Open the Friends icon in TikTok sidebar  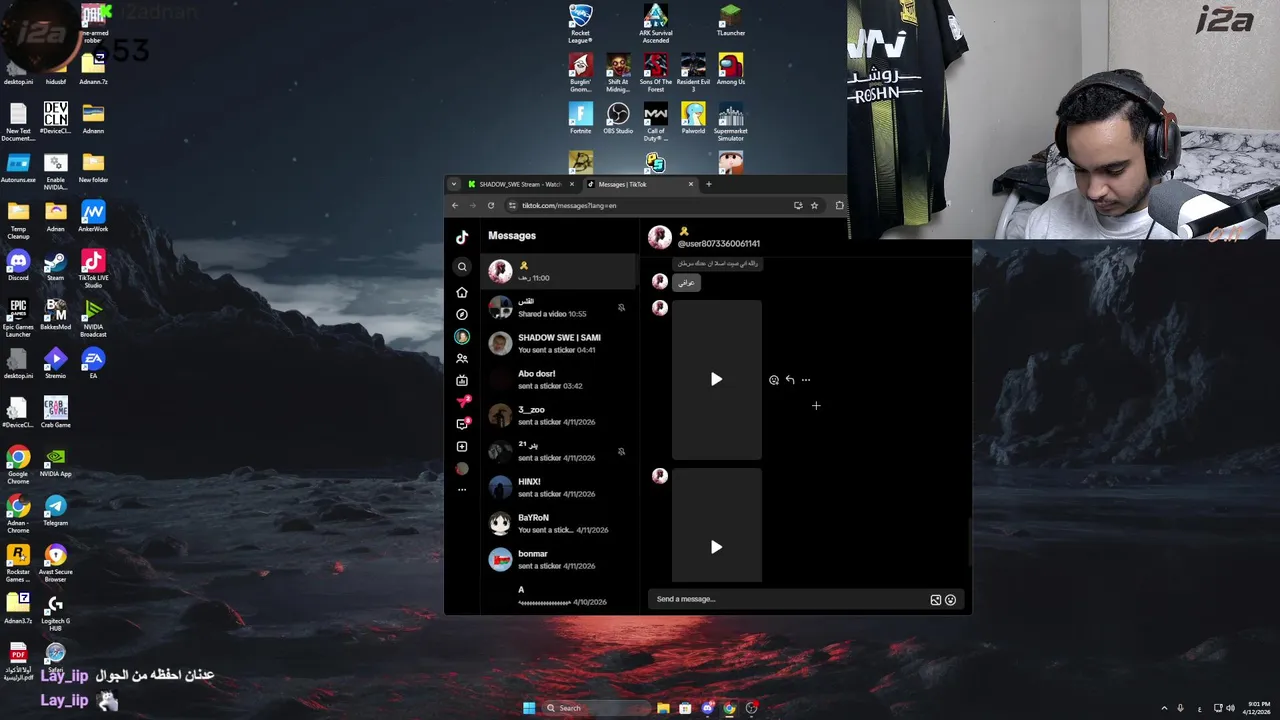[462, 358]
